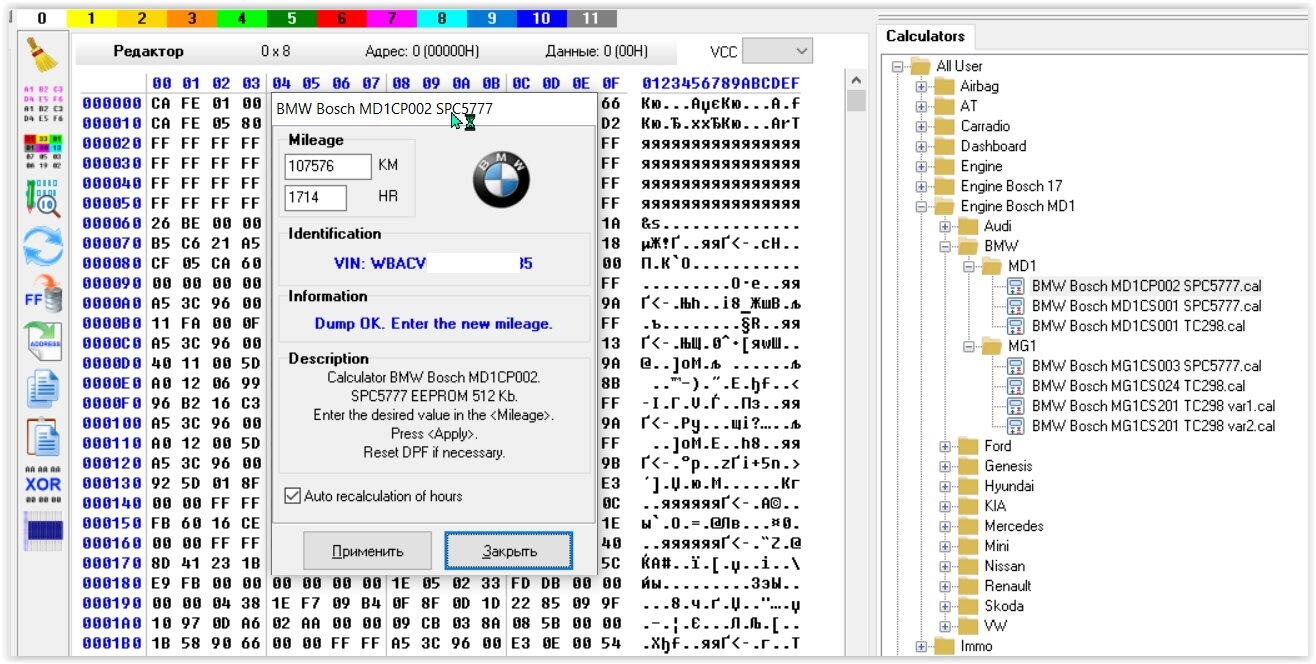The image size is (1316, 664).
Task: Collapse the MG1 subfolder
Action: point(969,346)
